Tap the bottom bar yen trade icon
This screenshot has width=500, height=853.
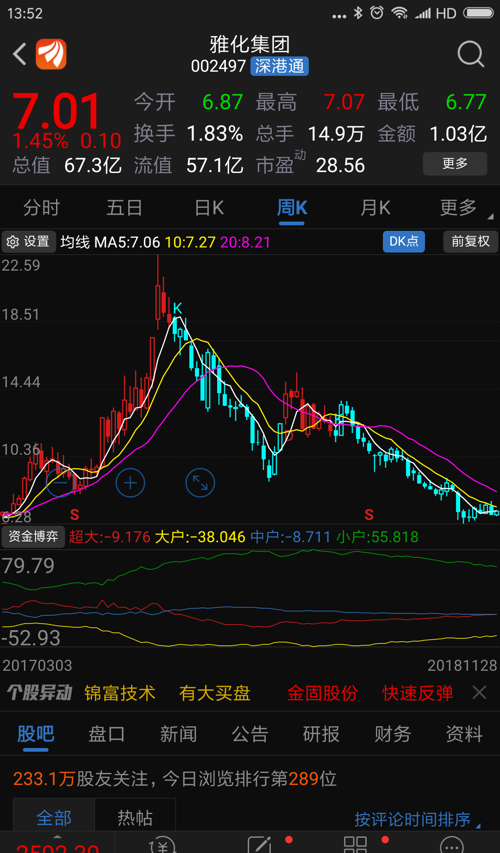[x=162, y=844]
